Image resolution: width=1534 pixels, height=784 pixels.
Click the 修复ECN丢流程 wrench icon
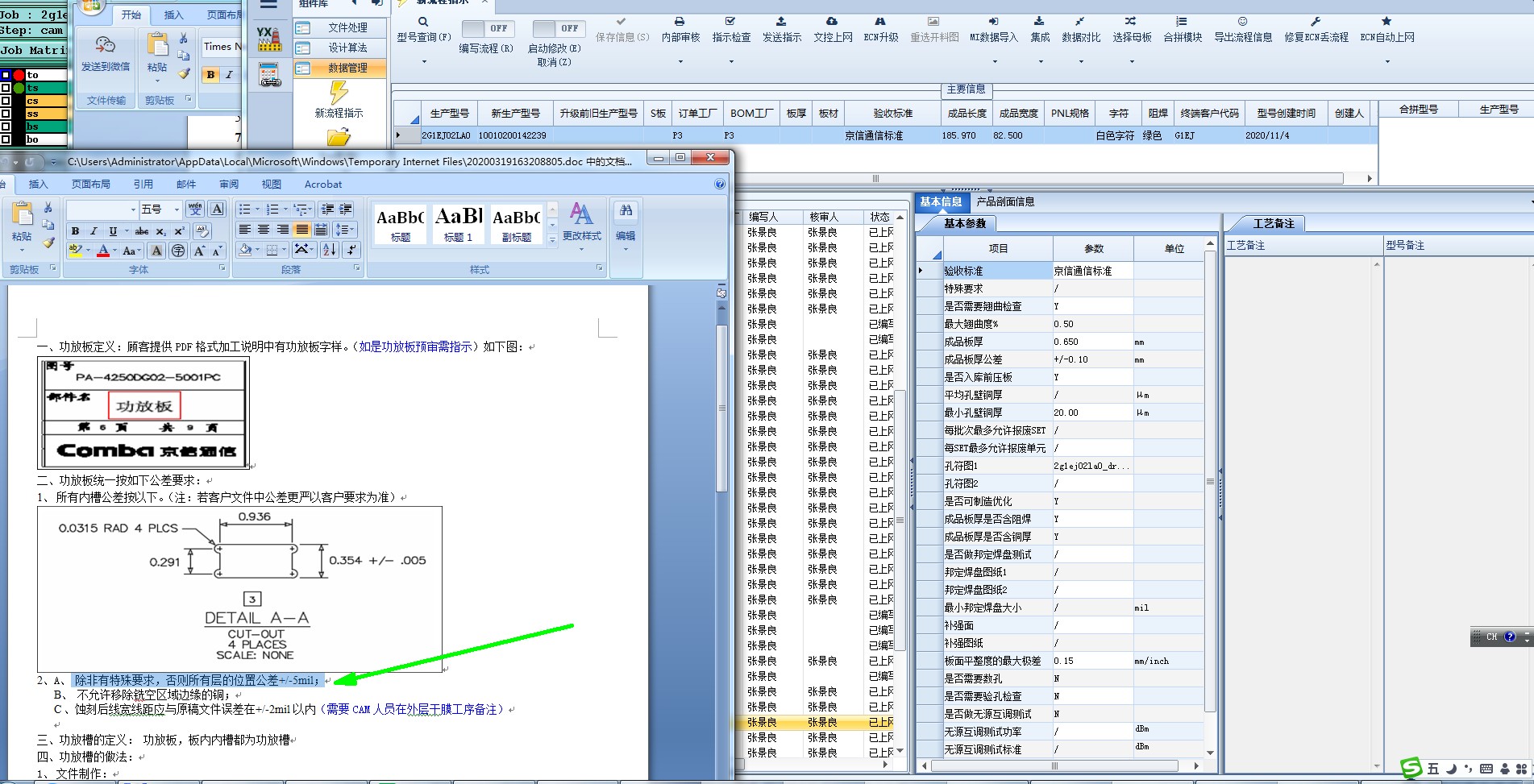(x=1316, y=22)
